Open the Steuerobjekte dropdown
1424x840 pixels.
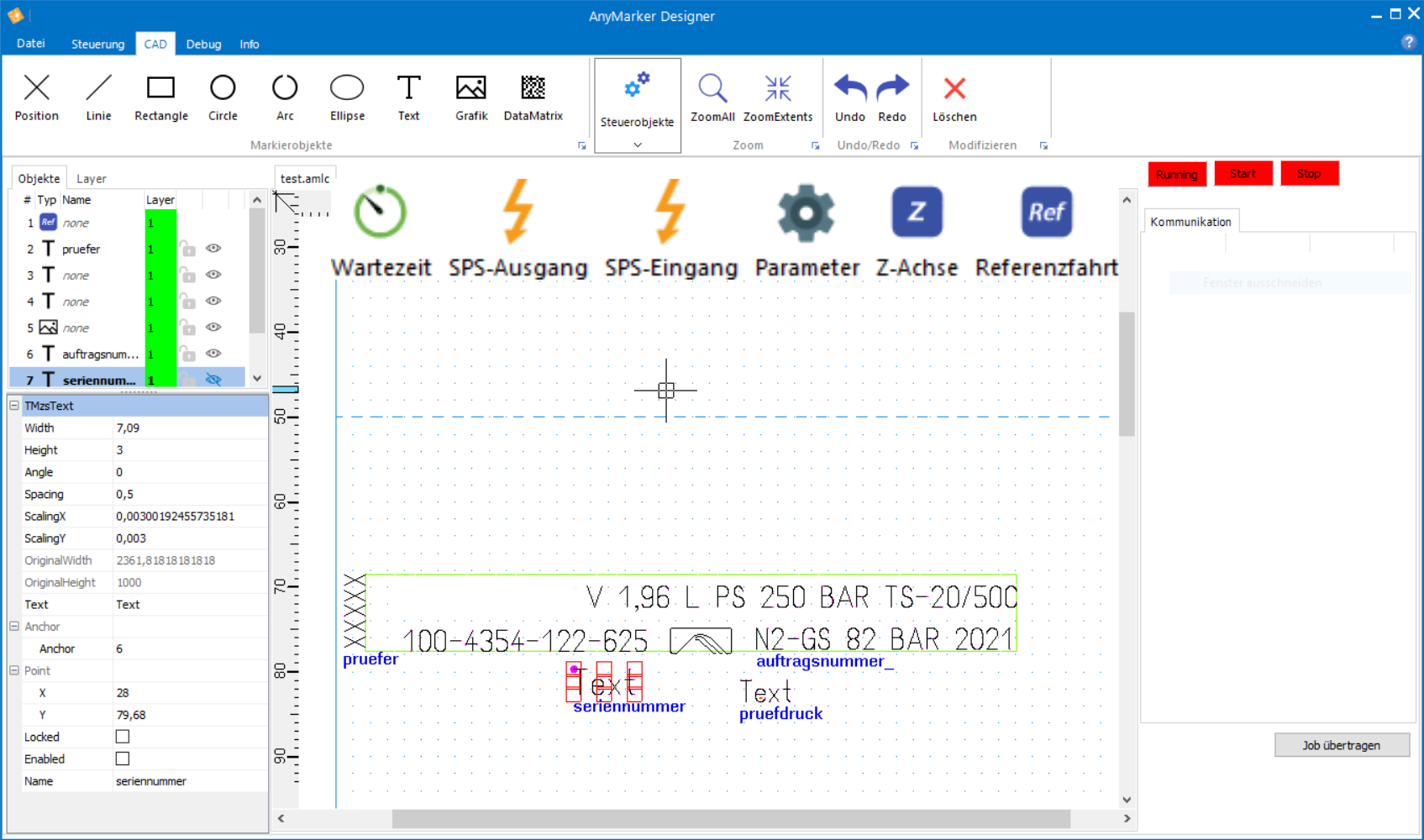tap(638, 144)
